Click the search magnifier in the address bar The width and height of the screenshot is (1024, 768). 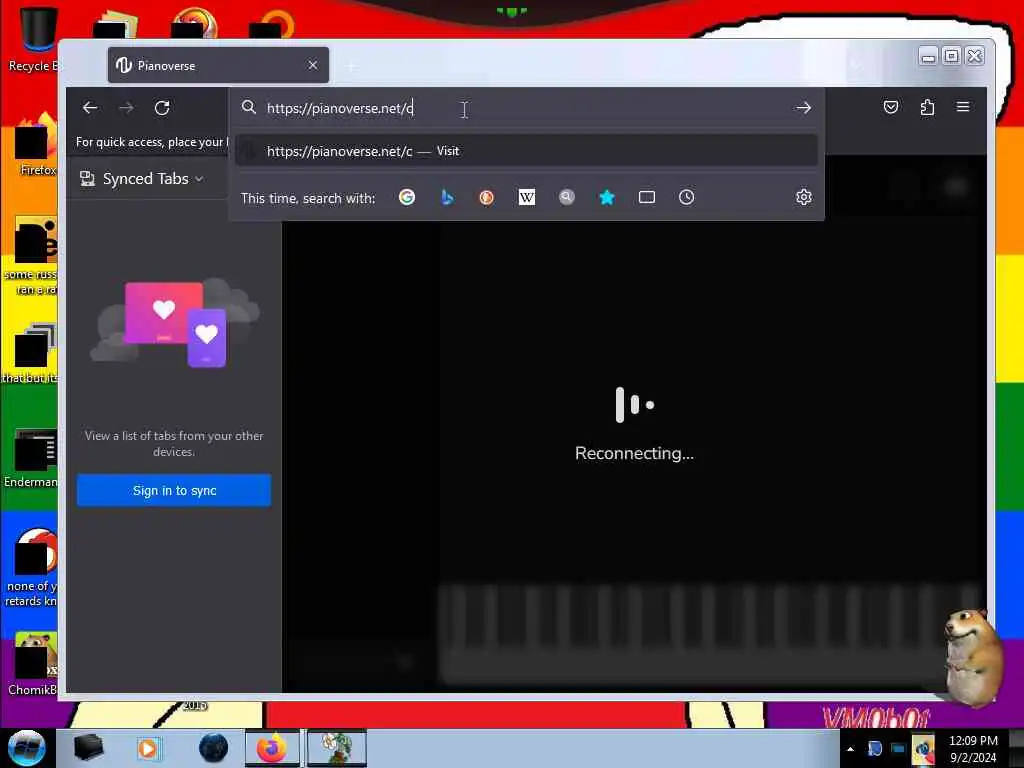(249, 107)
